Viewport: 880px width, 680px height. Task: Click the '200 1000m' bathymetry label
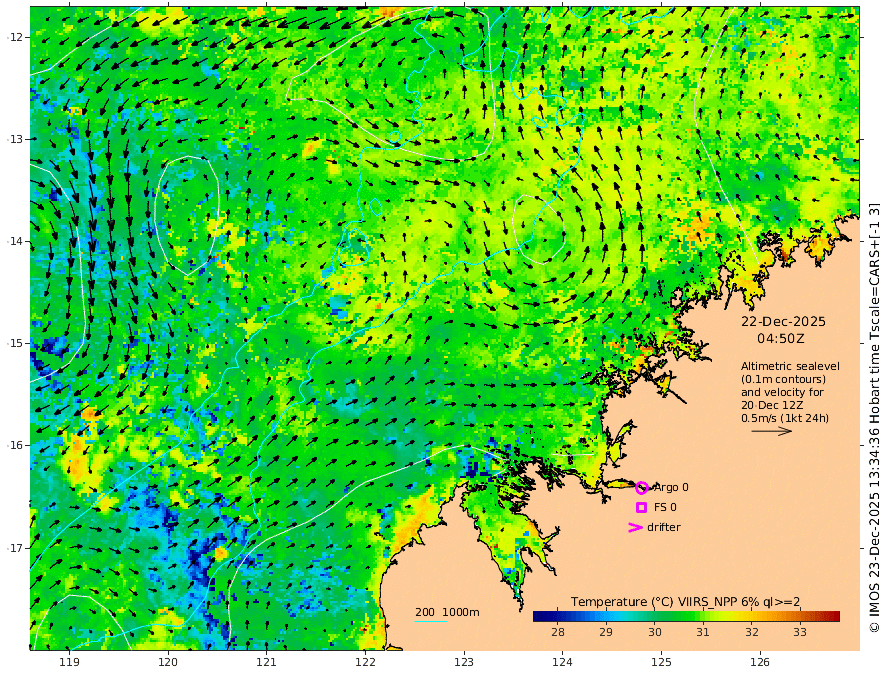[447, 612]
